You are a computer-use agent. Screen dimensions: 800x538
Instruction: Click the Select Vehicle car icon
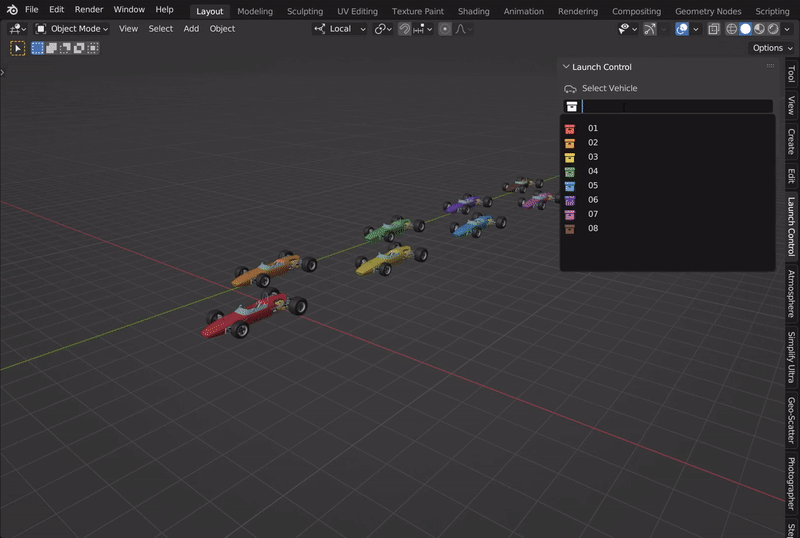570,89
